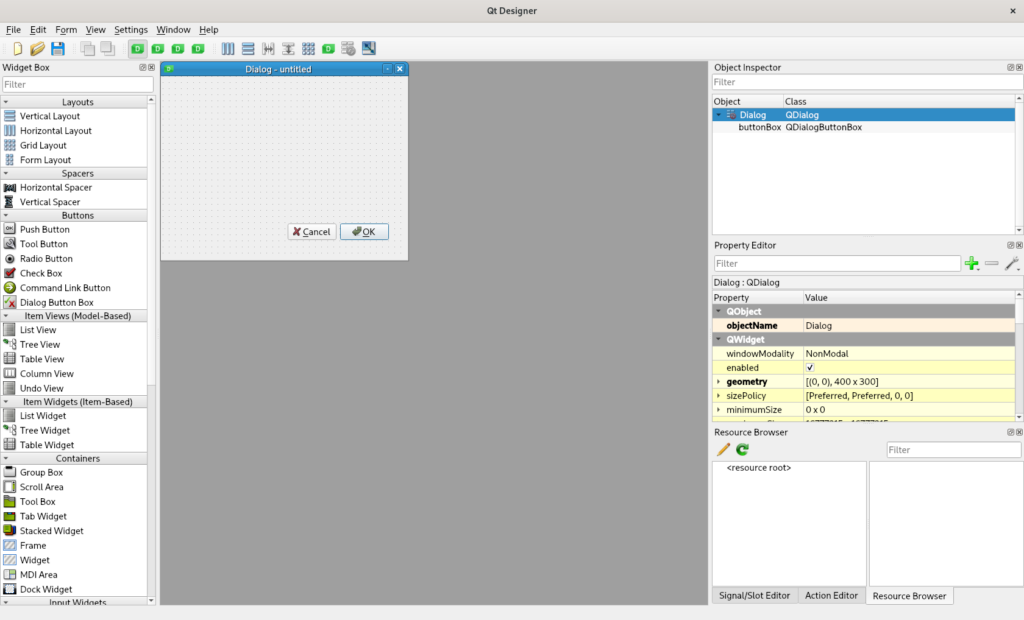Float the Widget Box panel
Image resolution: width=1024 pixels, height=620 pixels.
coord(142,67)
